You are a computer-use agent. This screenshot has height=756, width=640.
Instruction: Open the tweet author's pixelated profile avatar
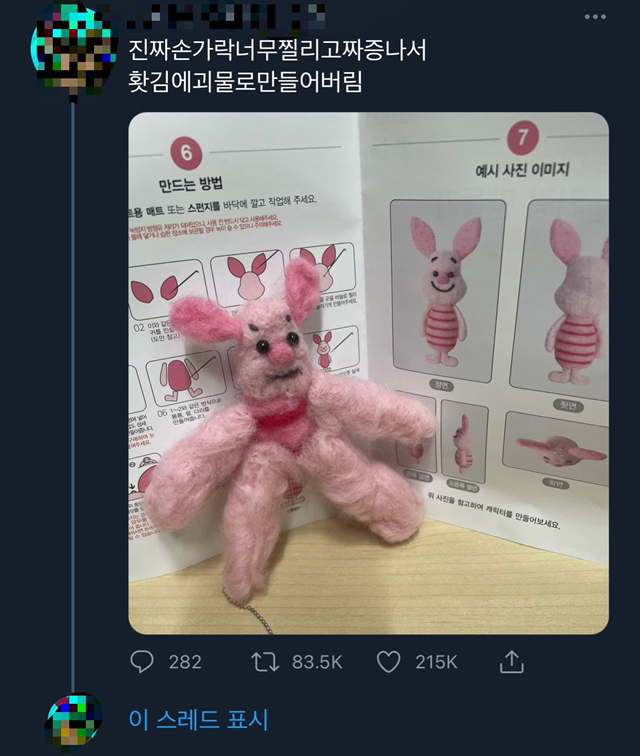click(x=68, y=48)
